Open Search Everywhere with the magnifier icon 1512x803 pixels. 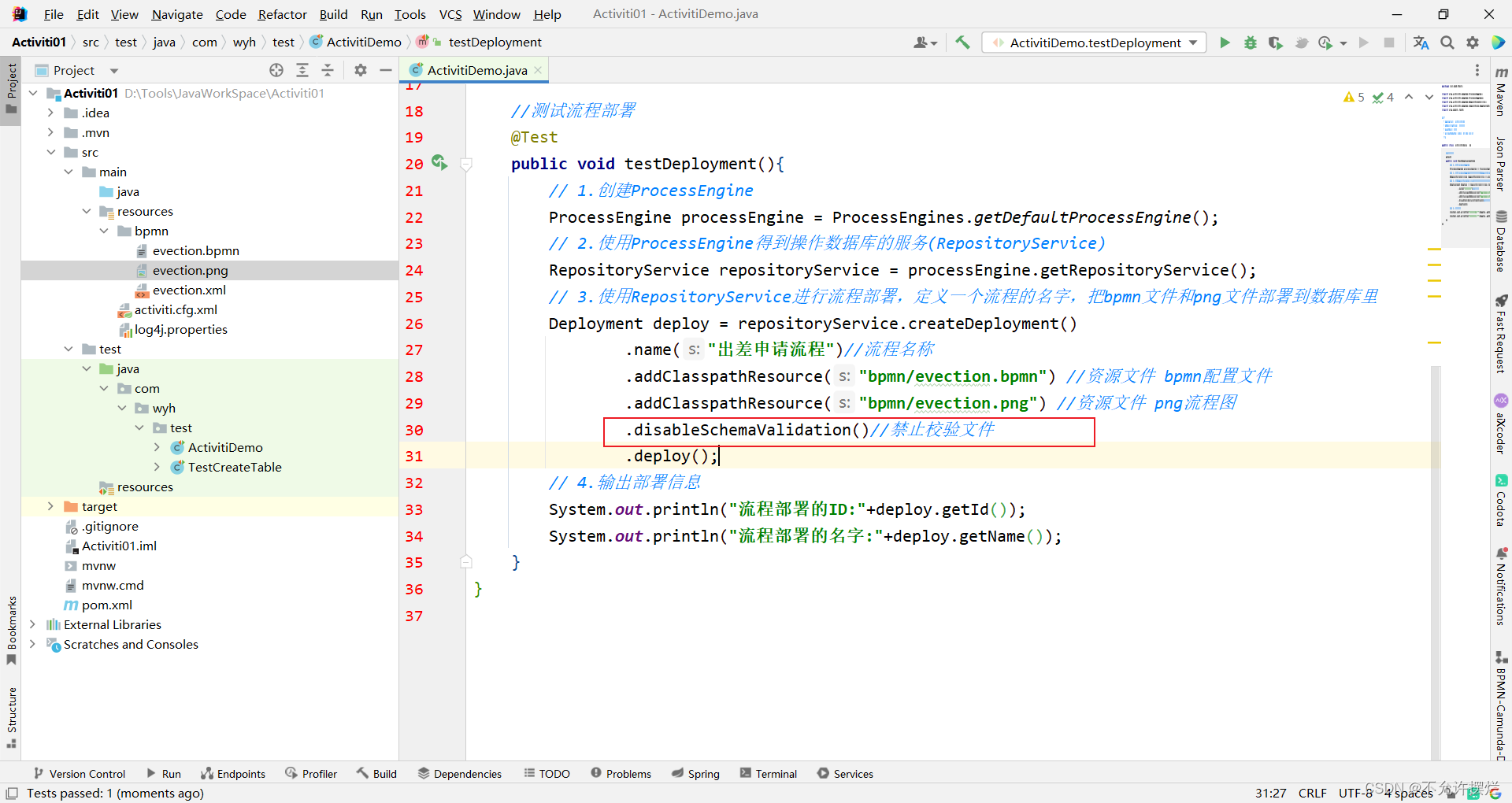click(x=1447, y=43)
